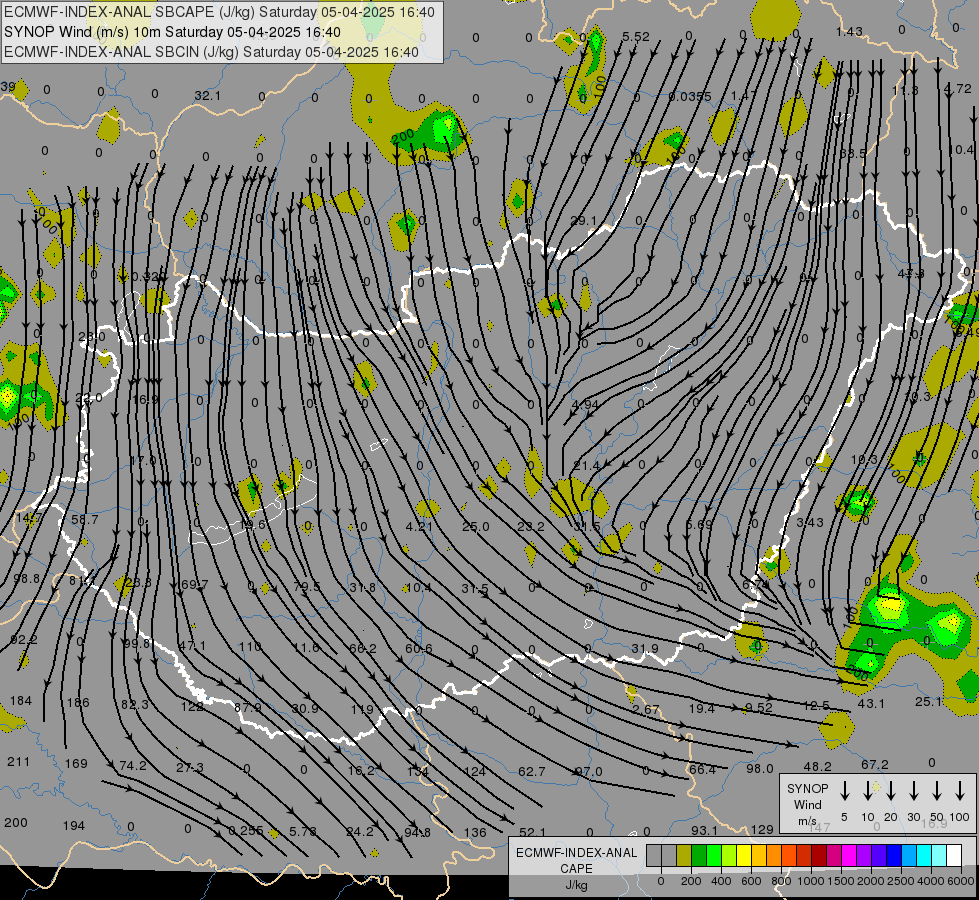
Task: Click the 30 m/s wind arrow symbol
Action: click(x=913, y=791)
